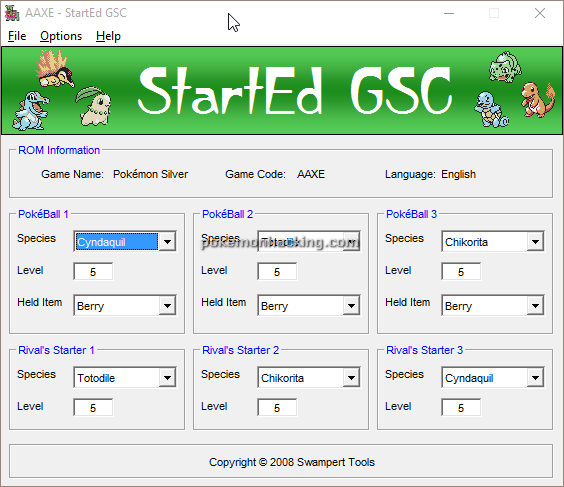
Task: Click Rival's Starter 2 Level field
Action: point(277,408)
